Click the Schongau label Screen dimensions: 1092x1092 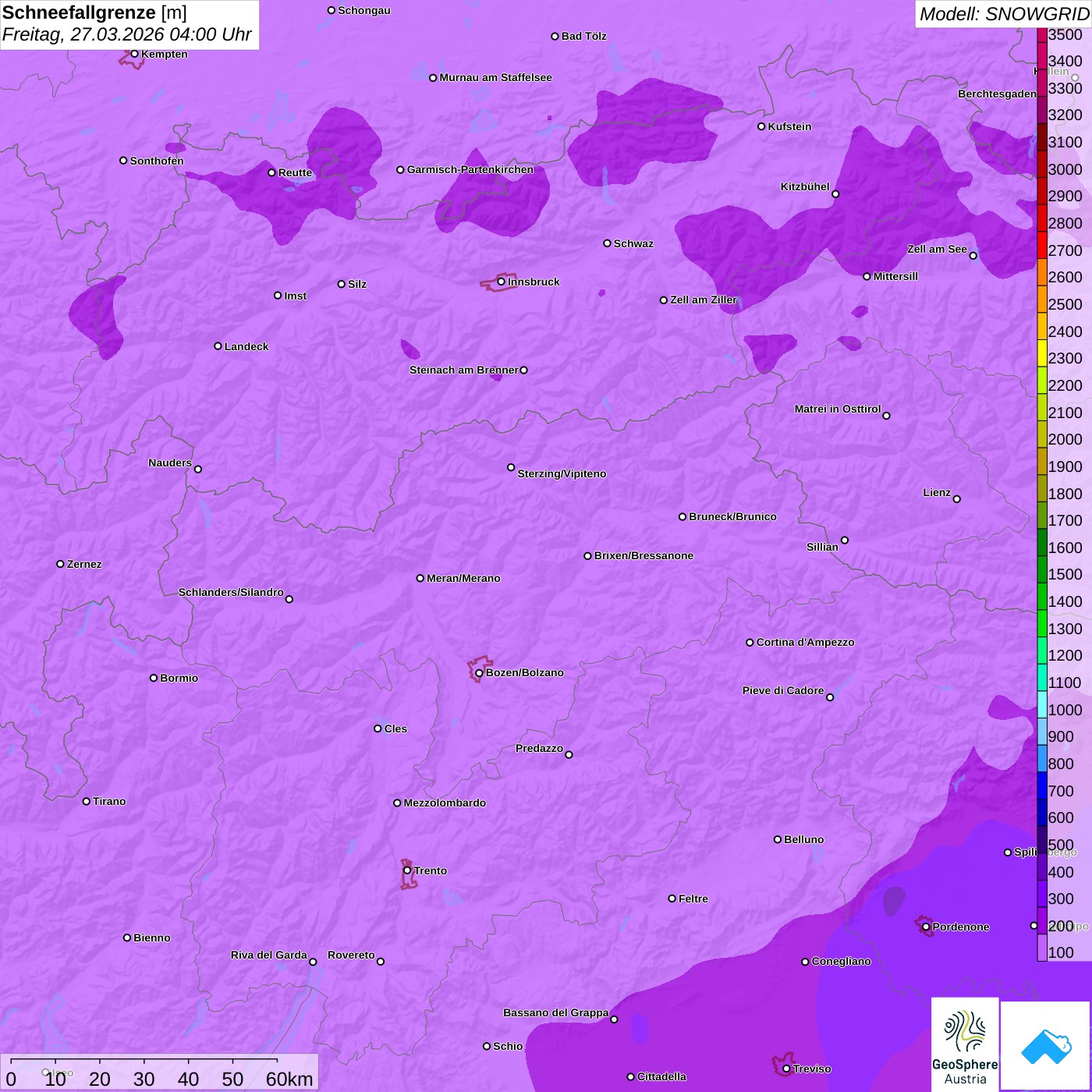coord(364,10)
